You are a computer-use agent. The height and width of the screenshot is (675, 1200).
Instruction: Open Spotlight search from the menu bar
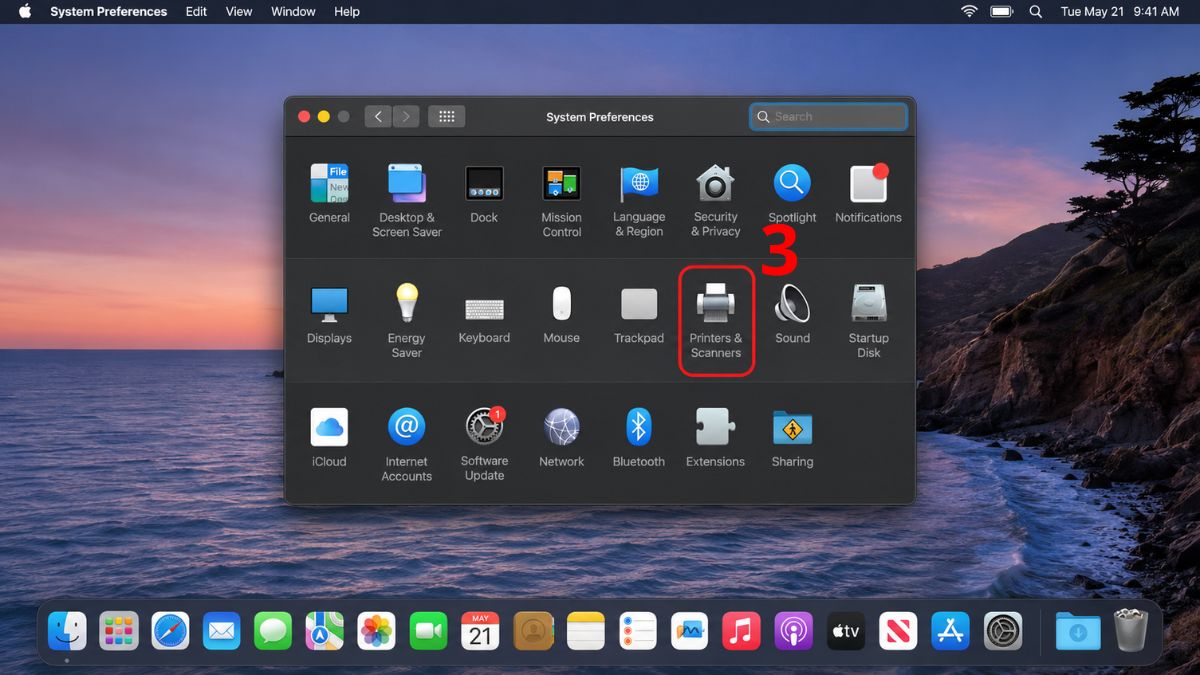tap(1036, 12)
